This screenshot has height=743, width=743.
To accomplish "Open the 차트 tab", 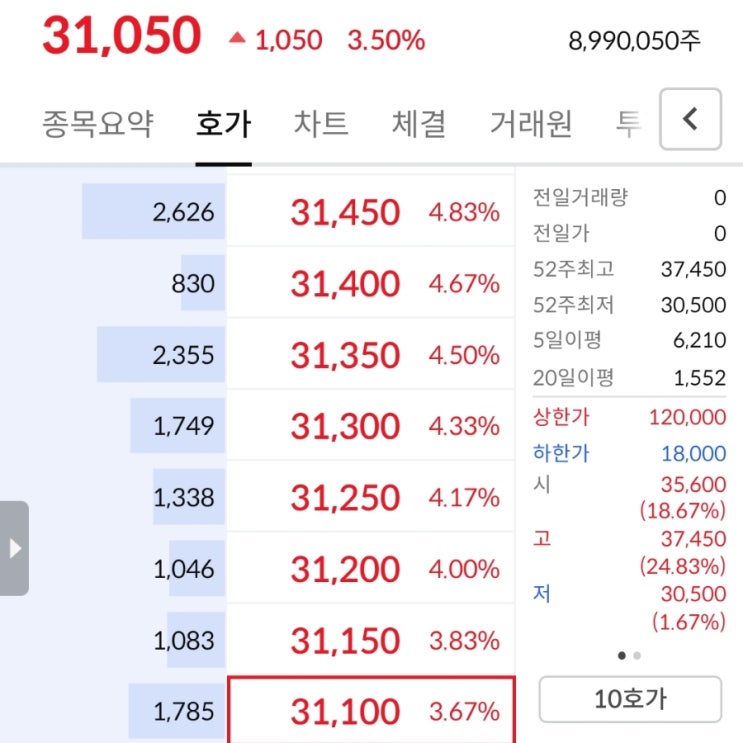I will click(x=321, y=124).
